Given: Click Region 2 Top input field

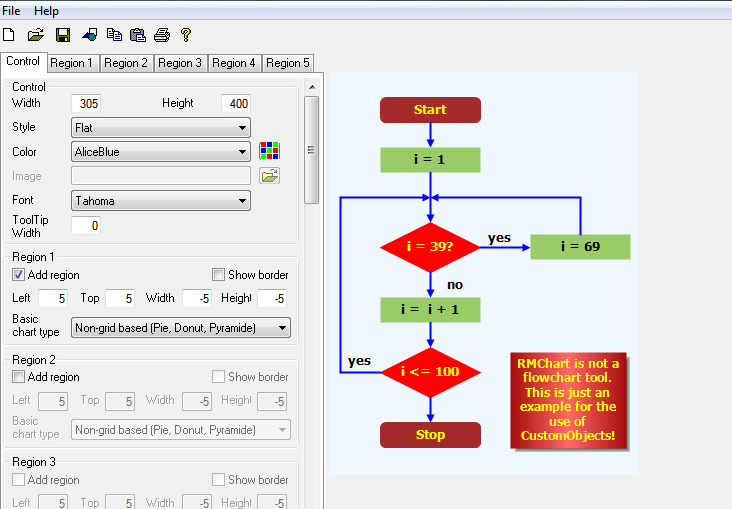Looking at the screenshot, I should [x=120, y=401].
